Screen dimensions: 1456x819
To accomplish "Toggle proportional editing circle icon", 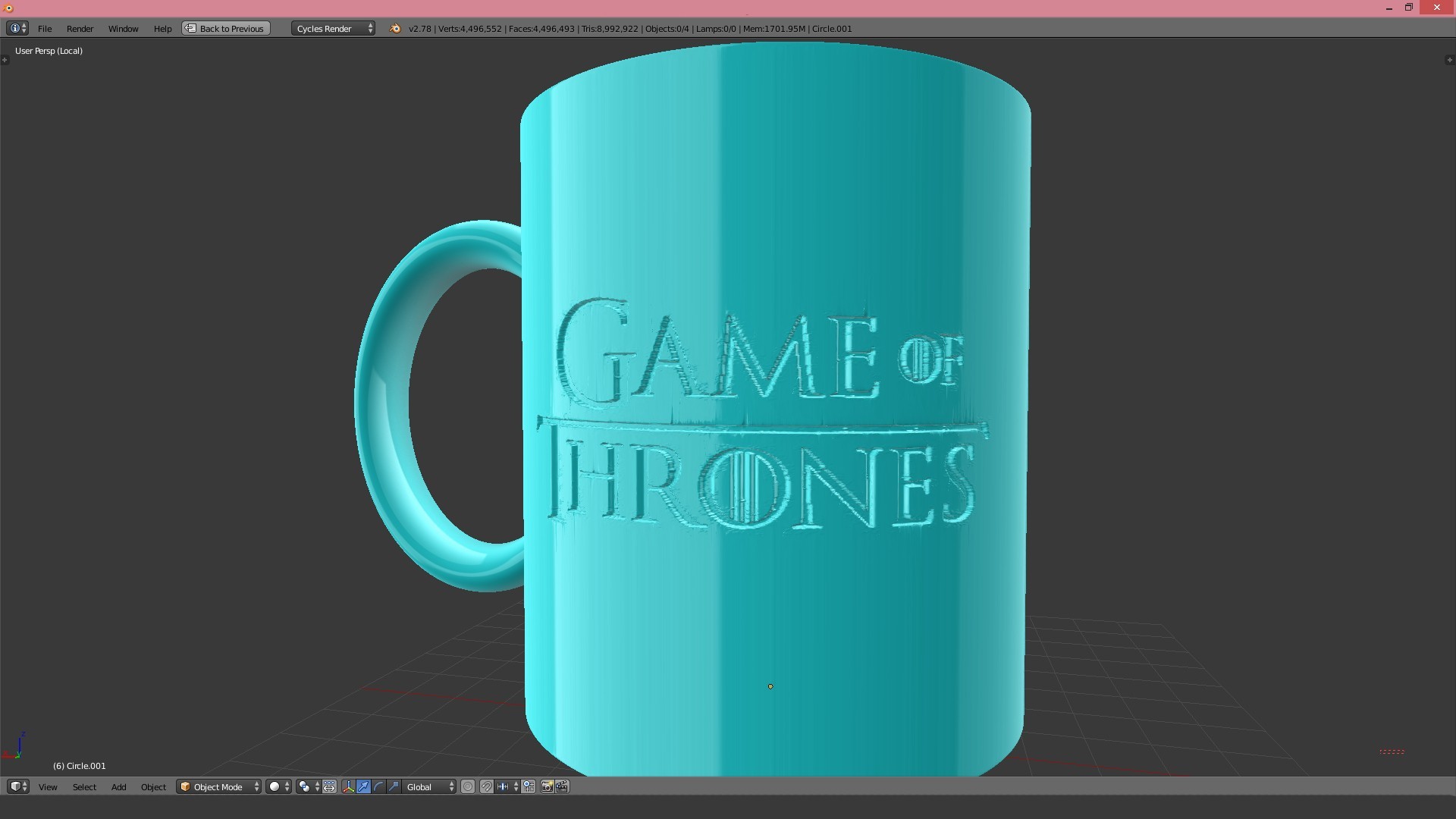I will pos(468,786).
